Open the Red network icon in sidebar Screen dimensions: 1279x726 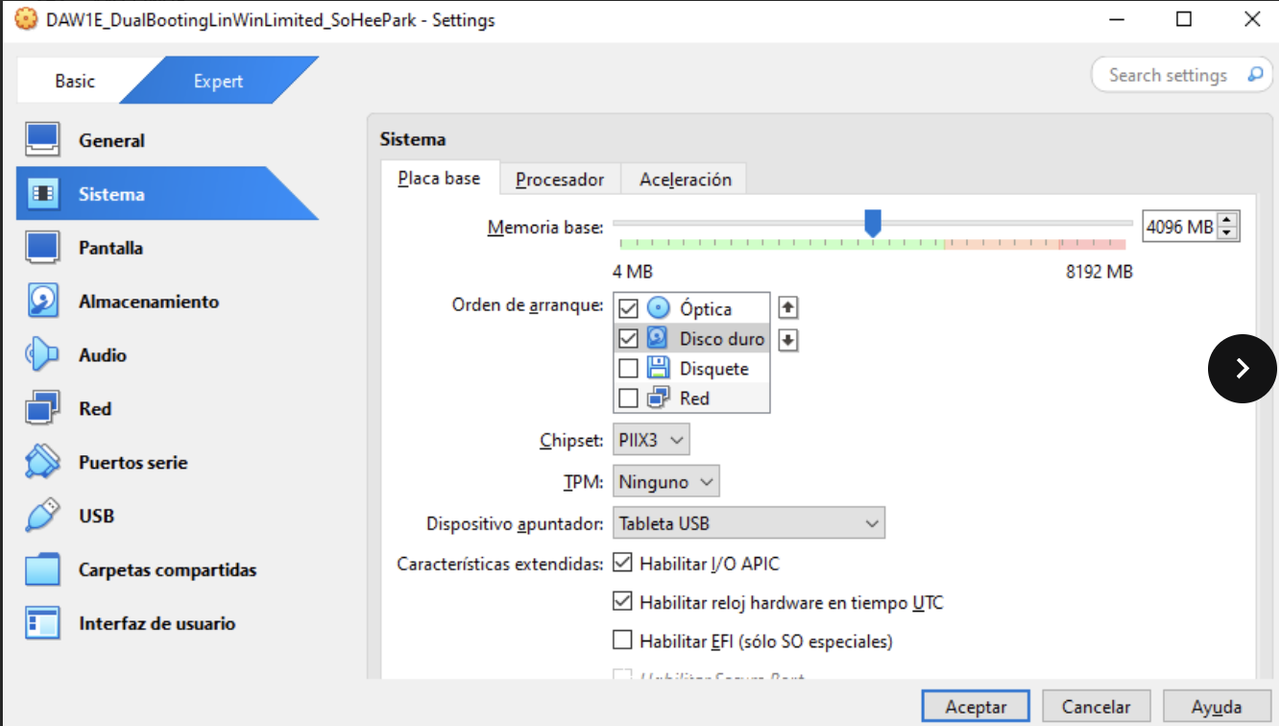click(x=43, y=409)
